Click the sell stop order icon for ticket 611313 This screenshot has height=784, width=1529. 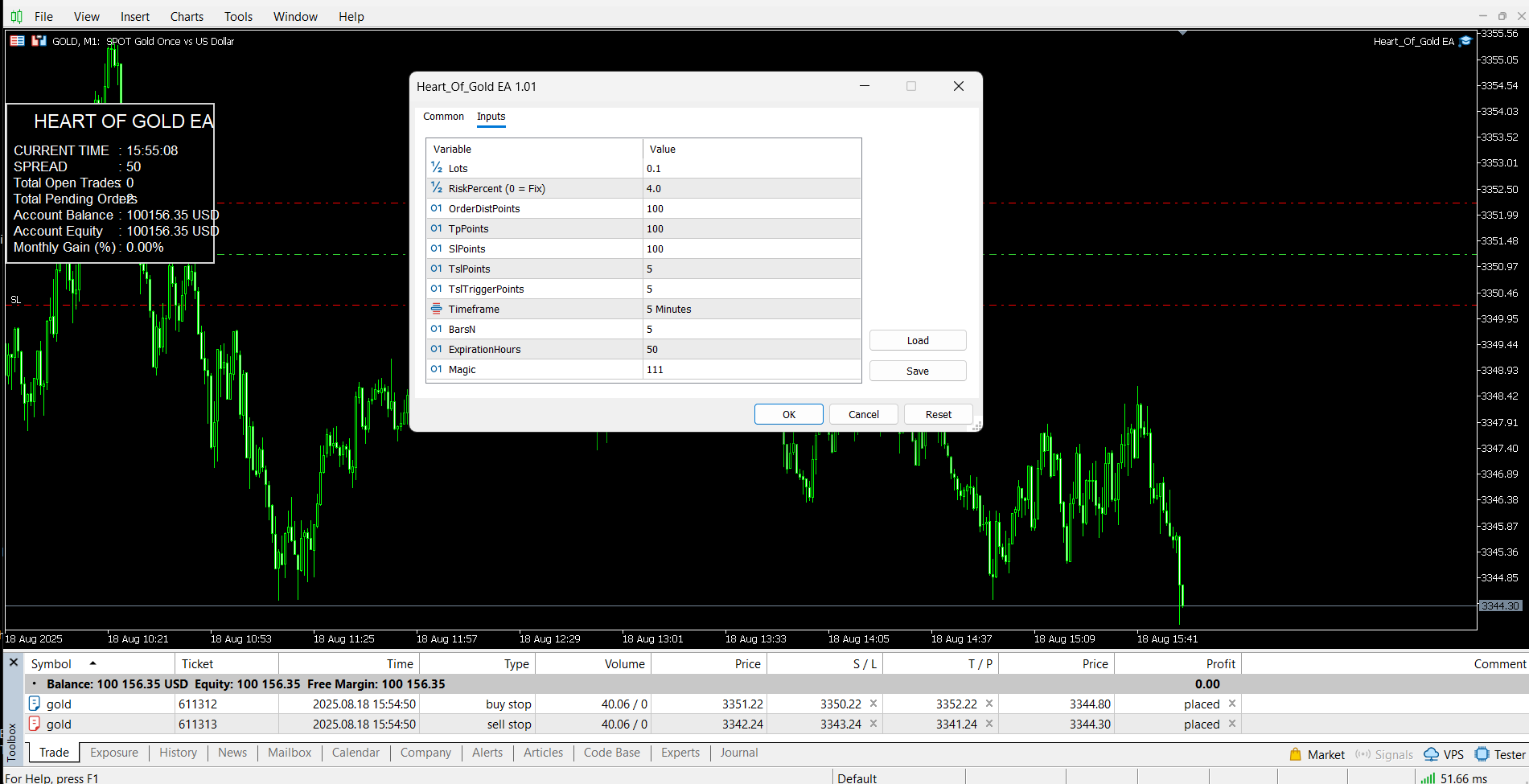35,724
